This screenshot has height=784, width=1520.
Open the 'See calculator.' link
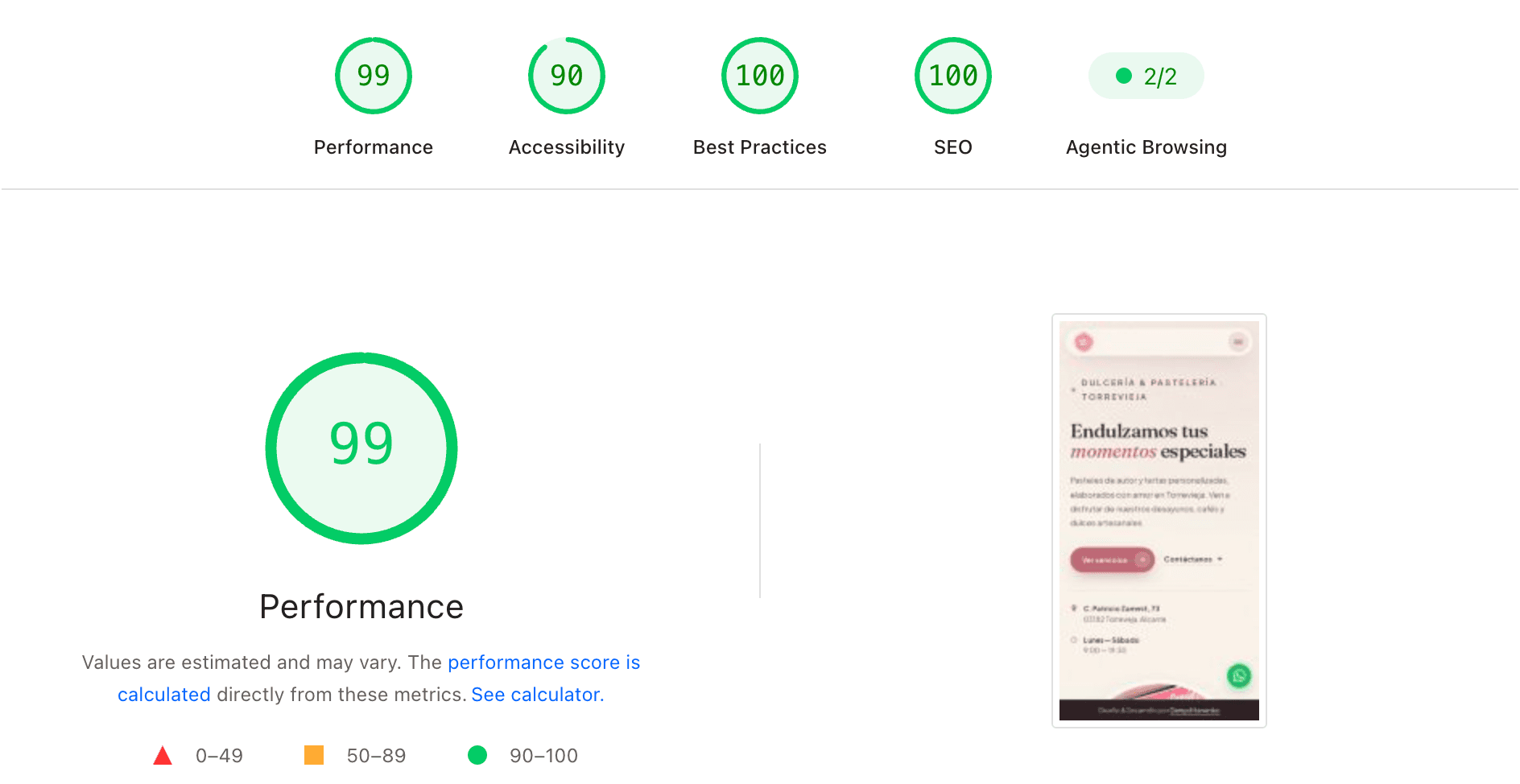coord(538,695)
